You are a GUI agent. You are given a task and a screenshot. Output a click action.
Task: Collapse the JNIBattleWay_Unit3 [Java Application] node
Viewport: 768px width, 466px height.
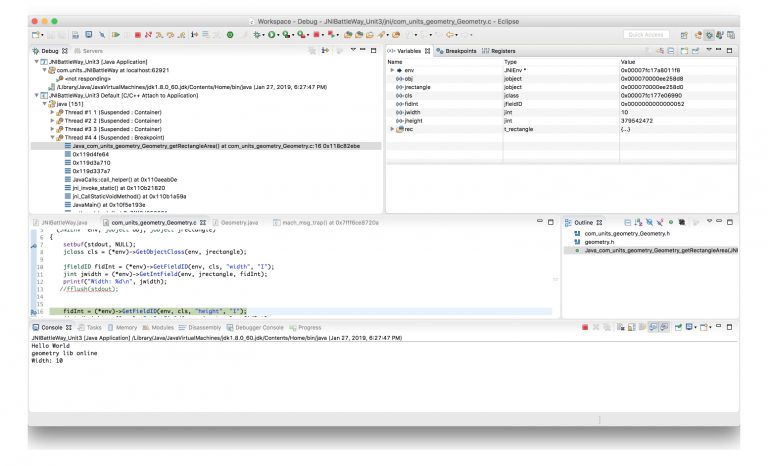coord(36,62)
